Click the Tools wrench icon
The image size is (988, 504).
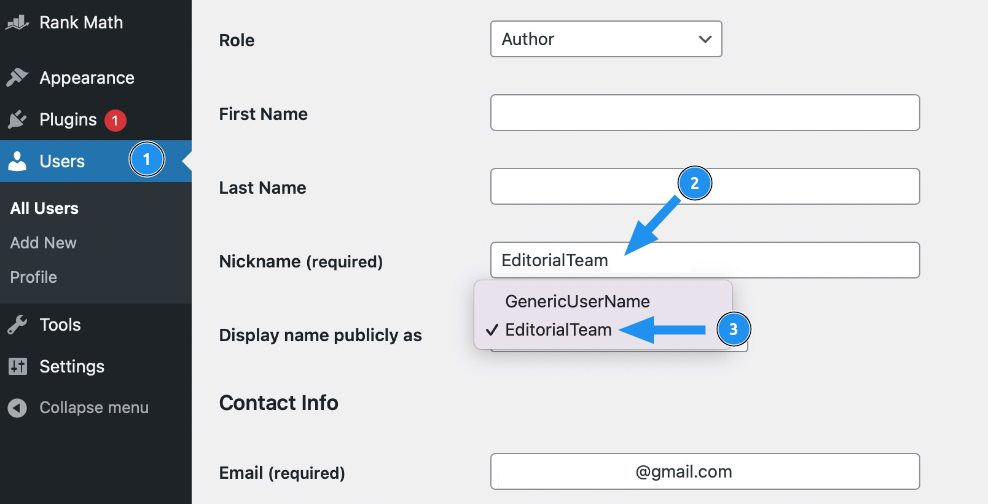[x=17, y=325]
